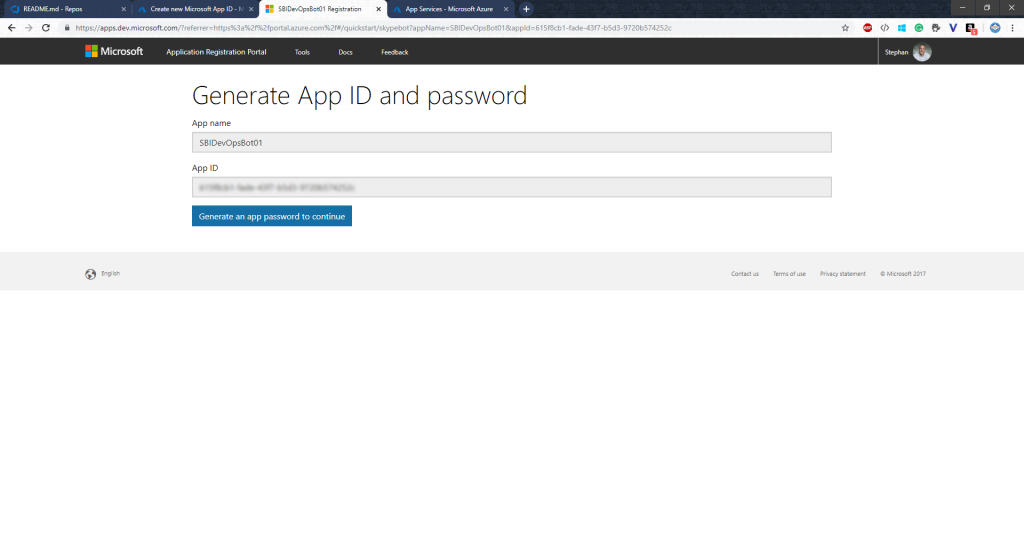Image resolution: width=1024 pixels, height=555 pixels.
Task: Go back to the previous page
Action: [12, 28]
